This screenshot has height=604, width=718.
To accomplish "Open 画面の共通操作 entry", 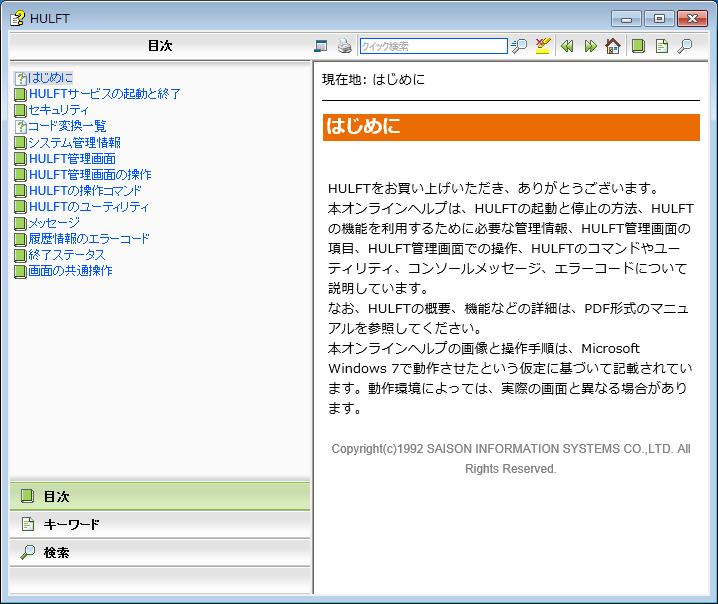I will [70, 271].
